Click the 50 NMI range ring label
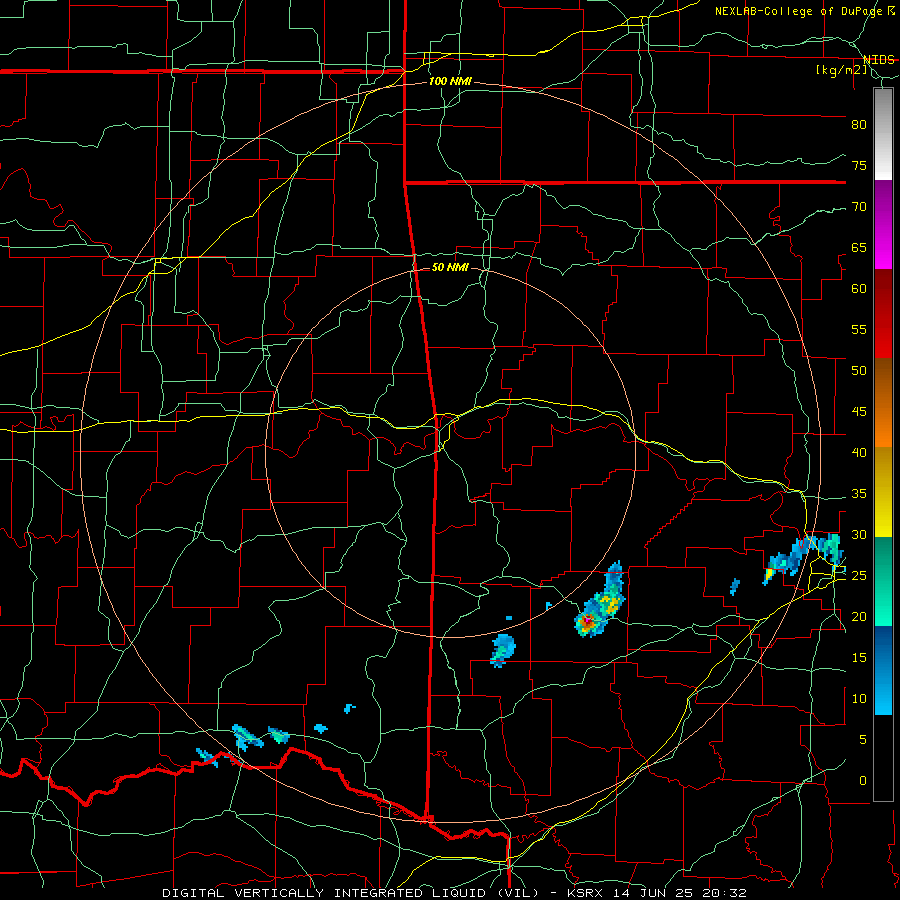Screen dimensions: 900x900 [450, 267]
